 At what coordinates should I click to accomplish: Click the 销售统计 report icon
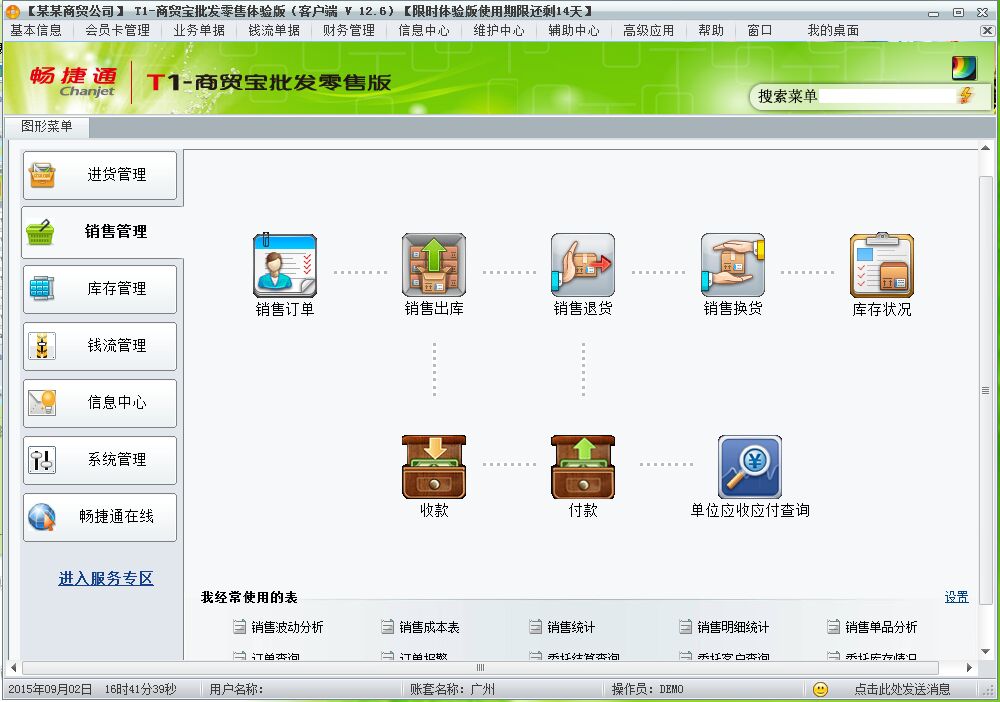click(535, 627)
